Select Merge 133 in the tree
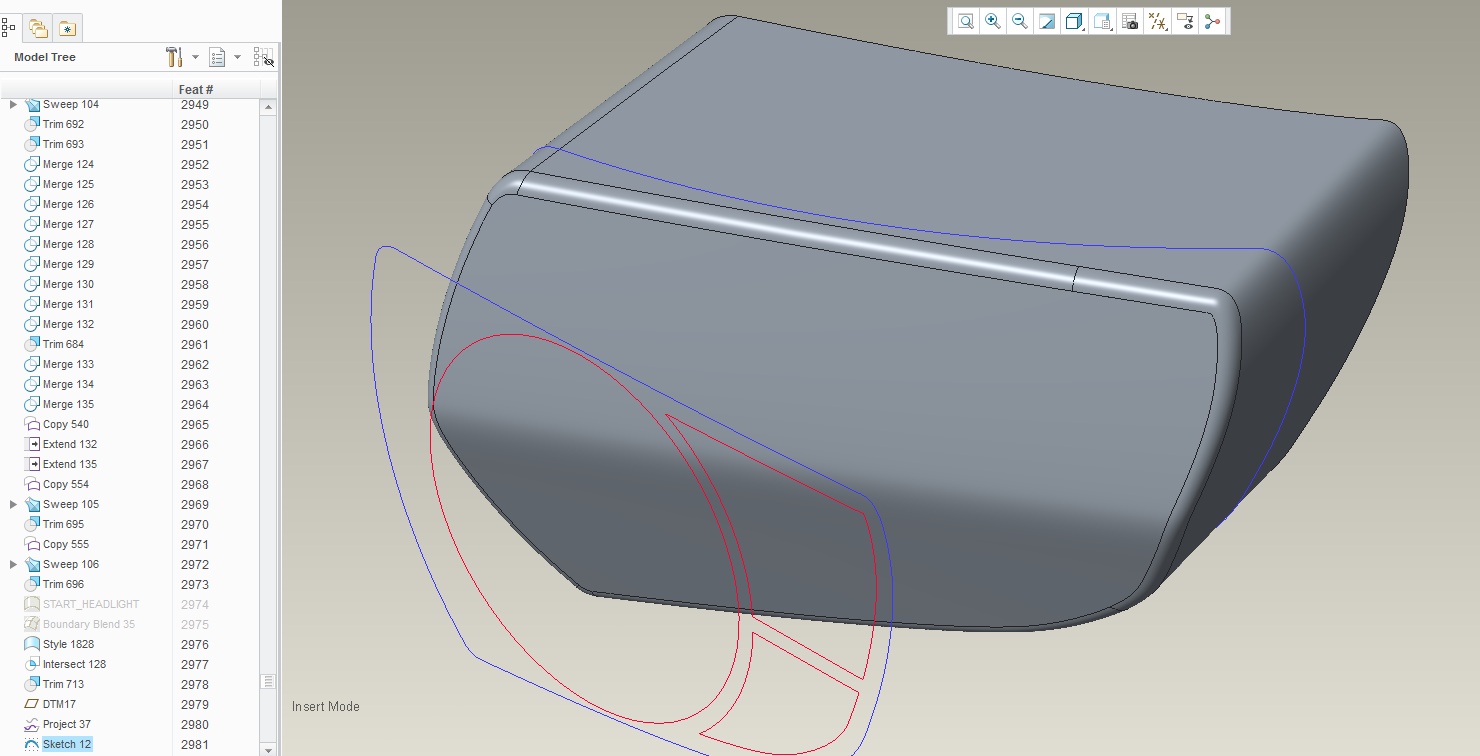Screen dimensions: 1480x756 click(68, 364)
